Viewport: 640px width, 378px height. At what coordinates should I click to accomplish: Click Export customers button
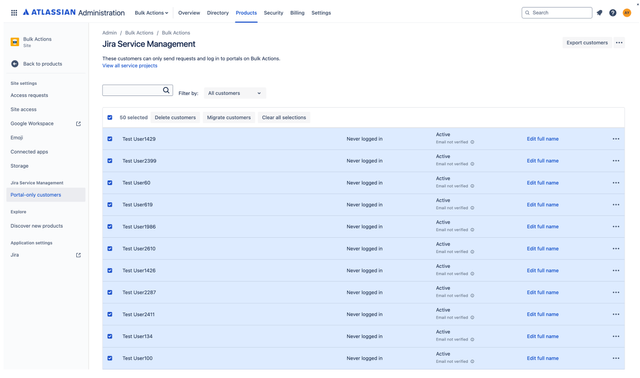click(x=587, y=42)
